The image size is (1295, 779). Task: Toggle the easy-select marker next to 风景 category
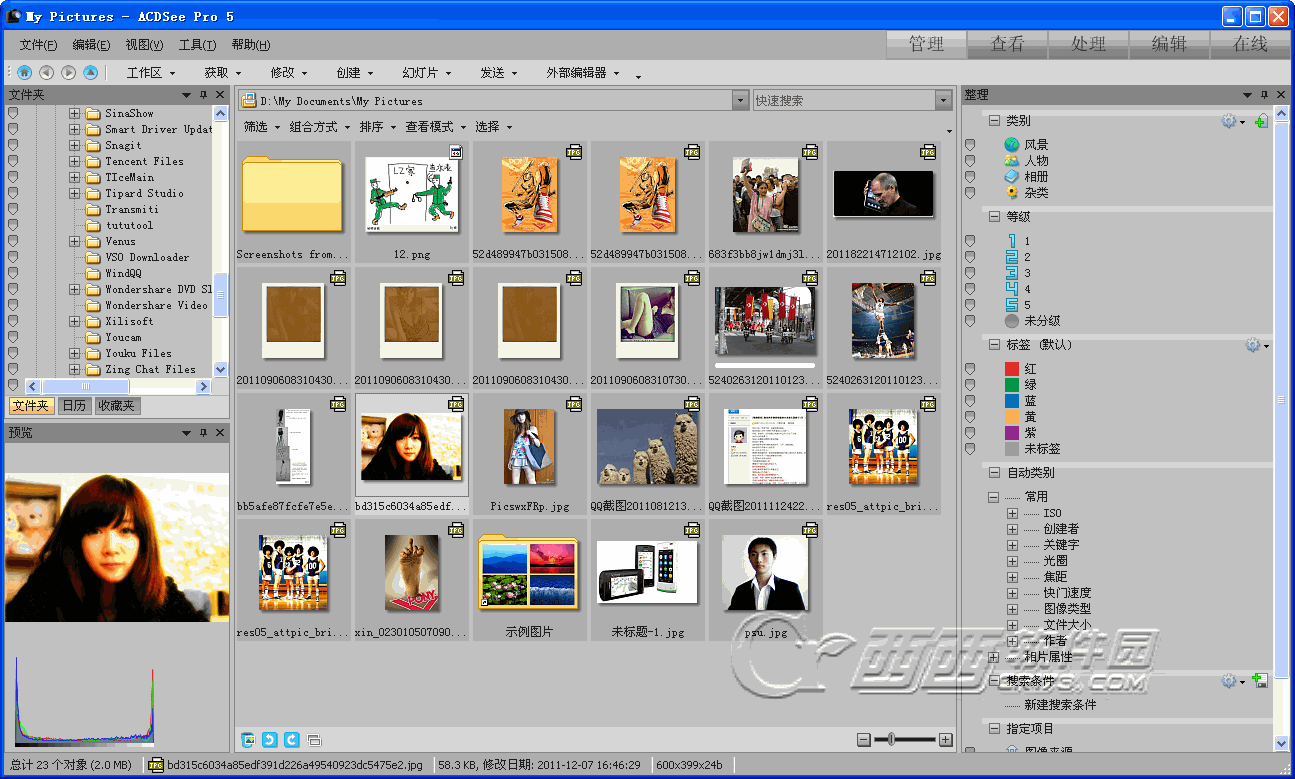pos(969,145)
